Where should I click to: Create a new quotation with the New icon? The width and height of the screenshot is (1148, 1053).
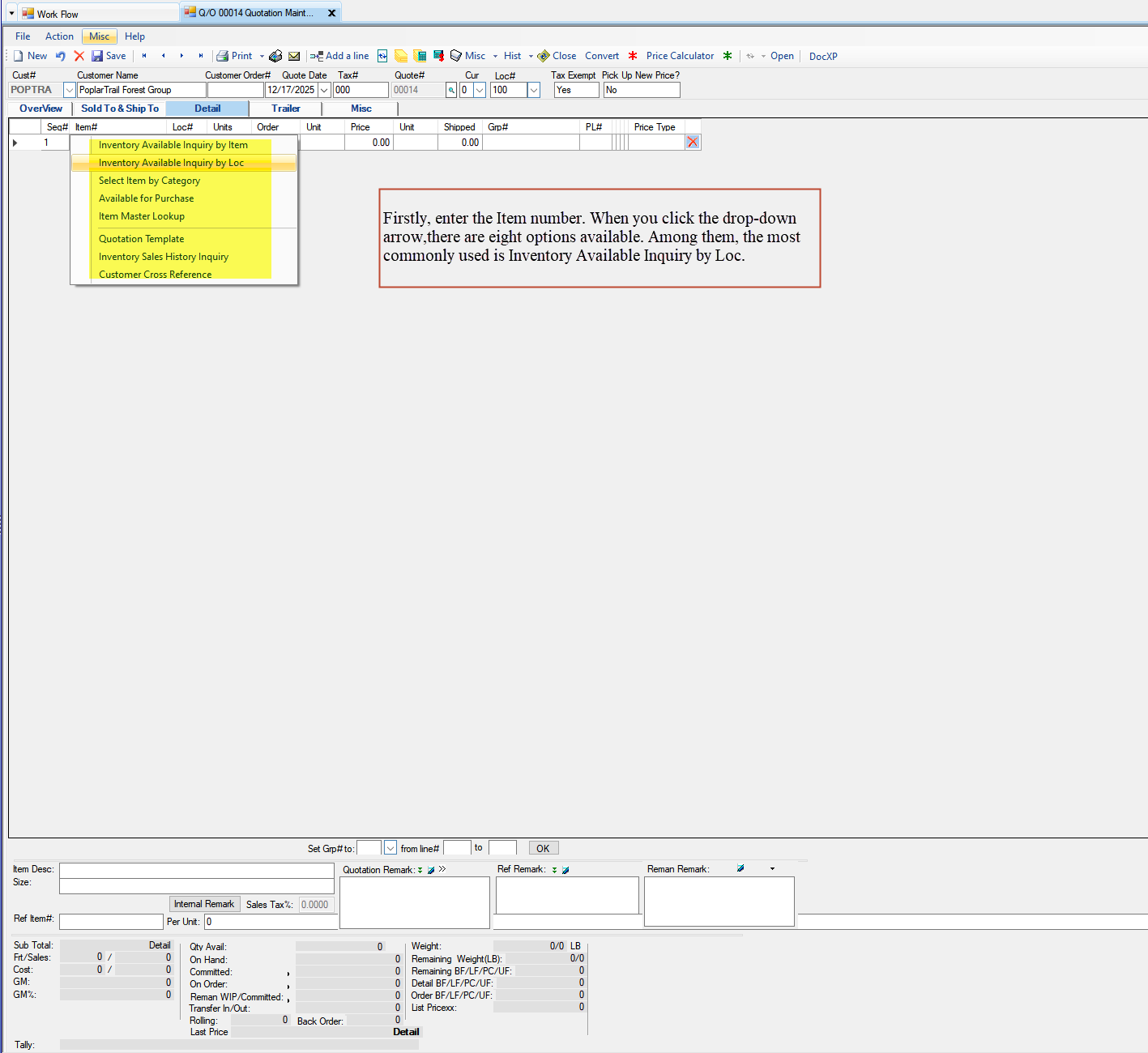[x=30, y=55]
